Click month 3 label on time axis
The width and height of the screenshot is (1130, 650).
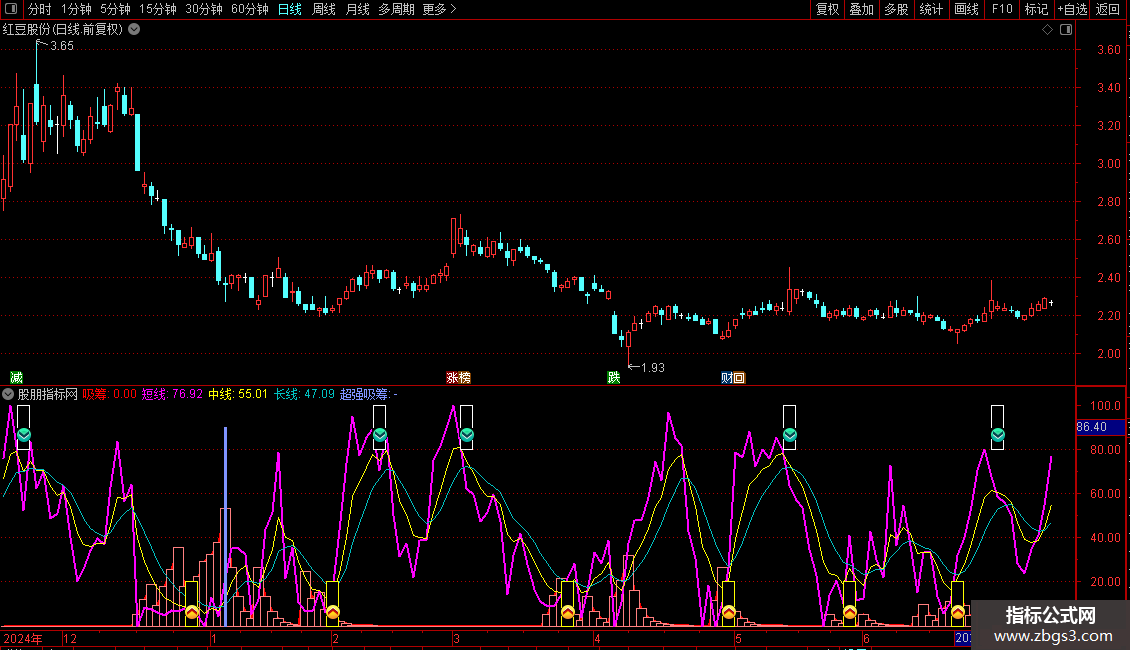click(x=456, y=638)
